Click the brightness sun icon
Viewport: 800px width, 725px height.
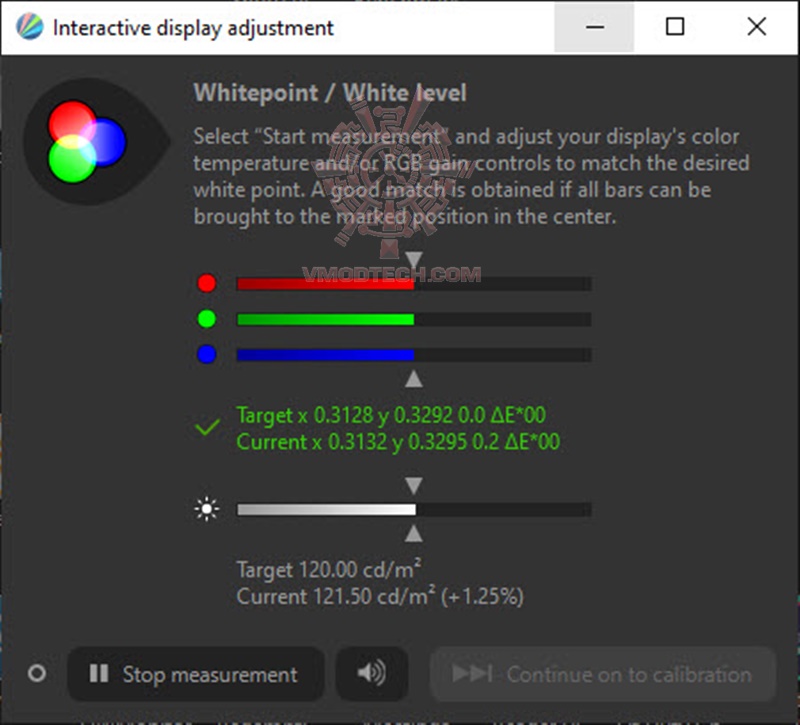(207, 509)
